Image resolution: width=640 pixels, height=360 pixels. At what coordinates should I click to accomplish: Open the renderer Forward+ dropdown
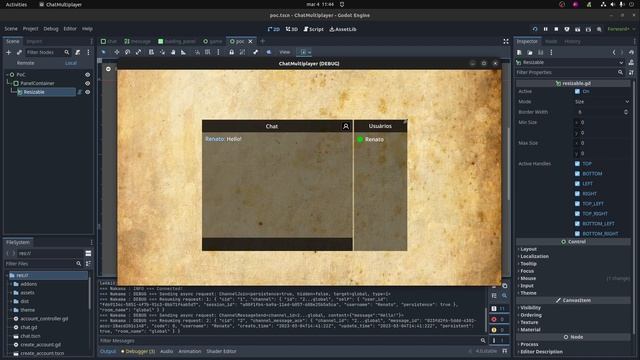click(x=620, y=29)
